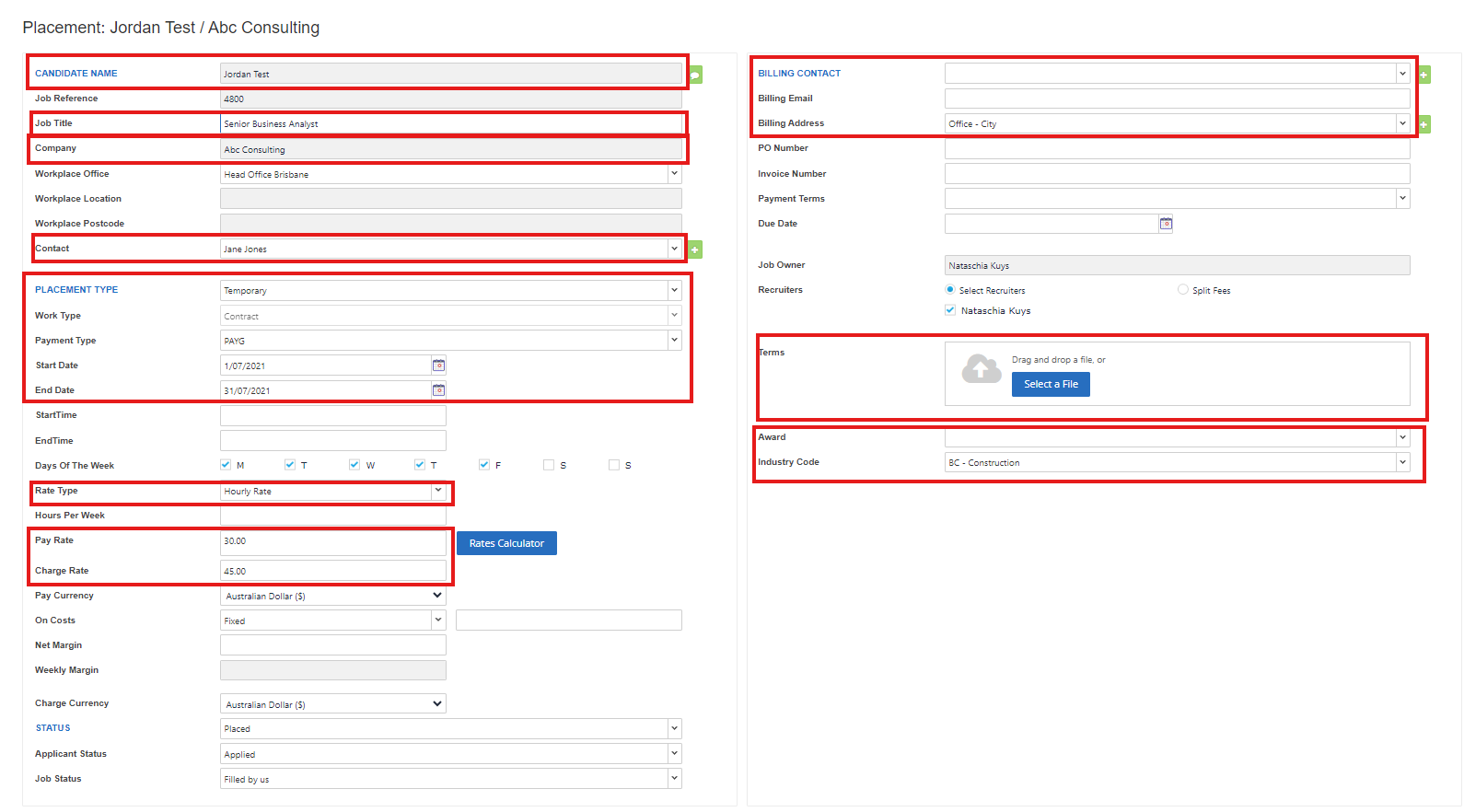Open the Start Date calendar picker
This screenshot has height=812, width=1464.
pos(439,365)
